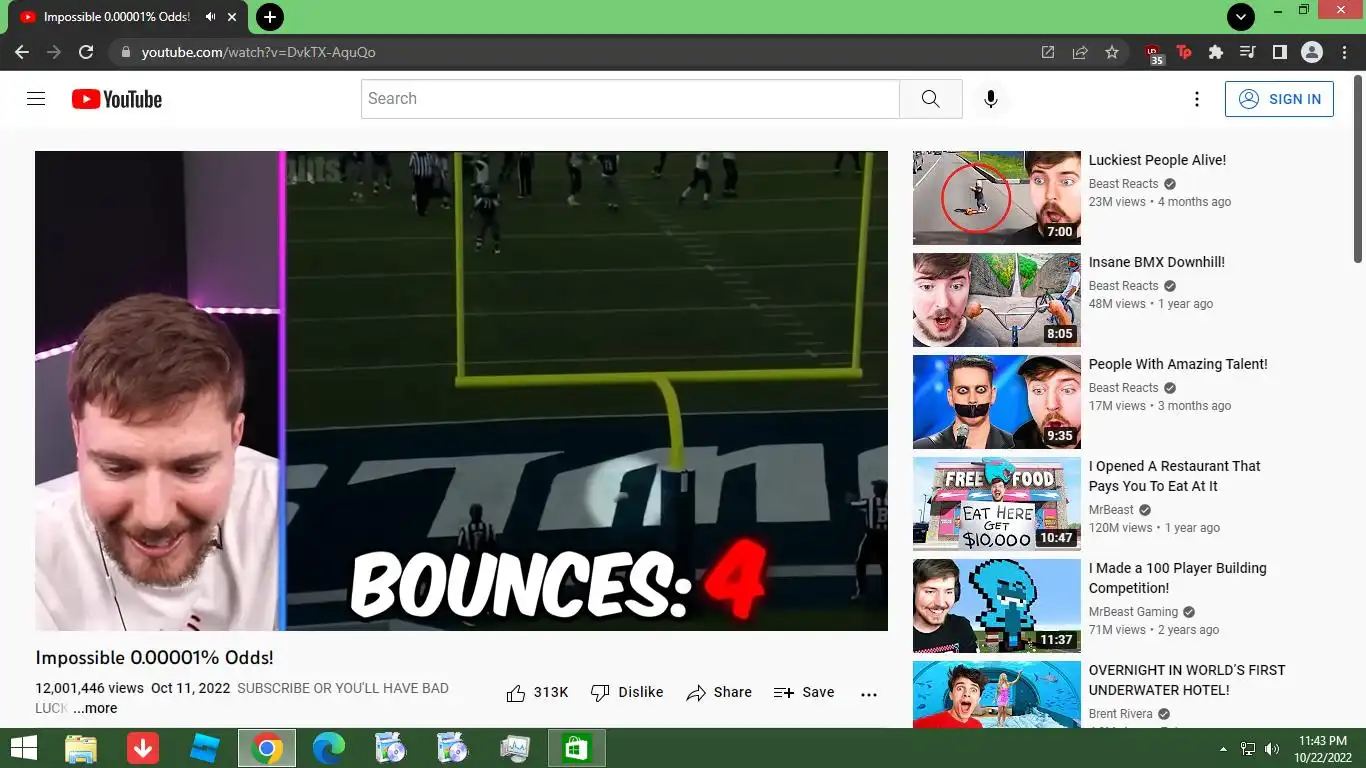Open the red Tp extension
The height and width of the screenshot is (768, 1366).
(1184, 52)
